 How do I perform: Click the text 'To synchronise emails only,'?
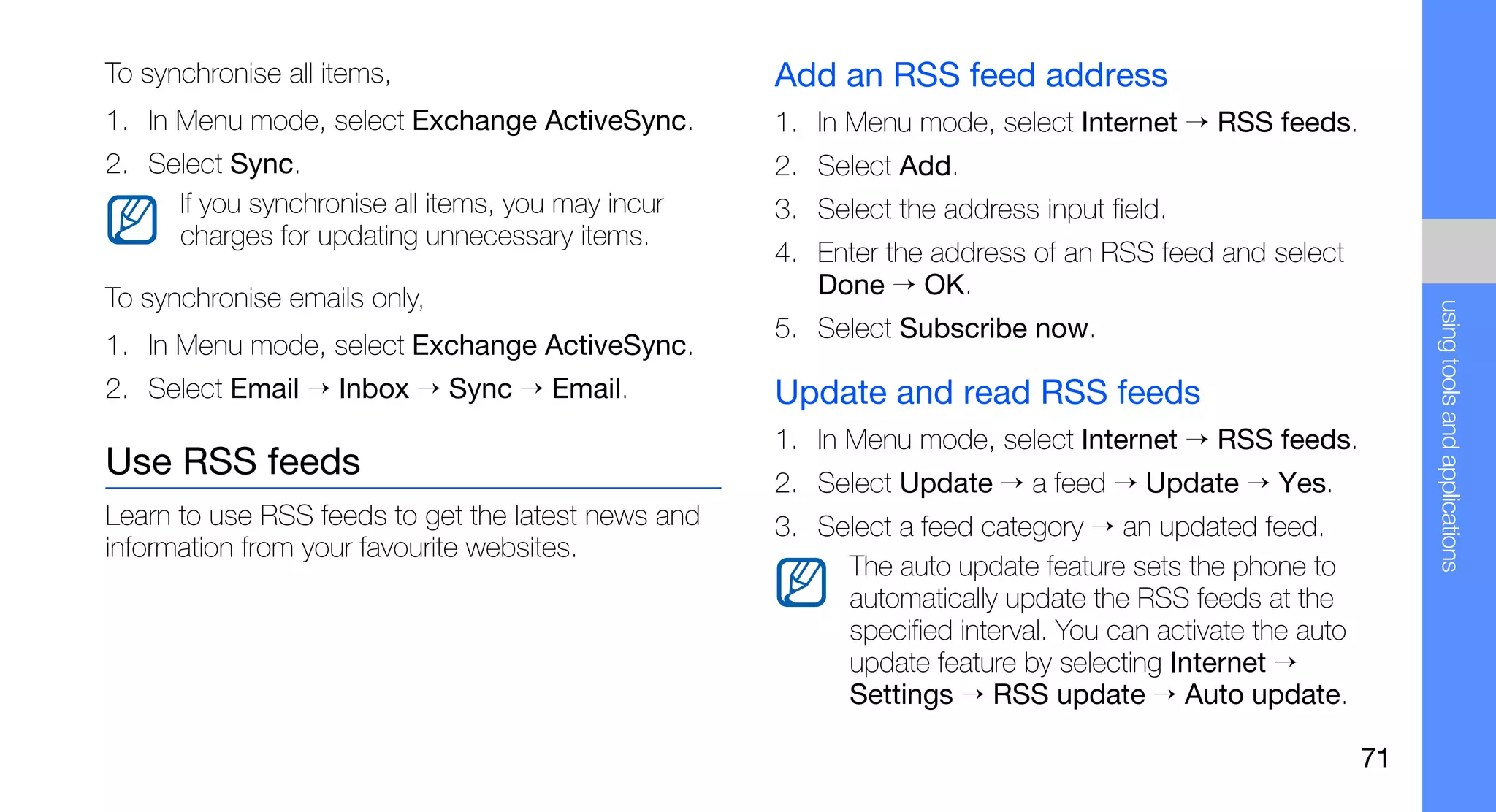pos(264,299)
